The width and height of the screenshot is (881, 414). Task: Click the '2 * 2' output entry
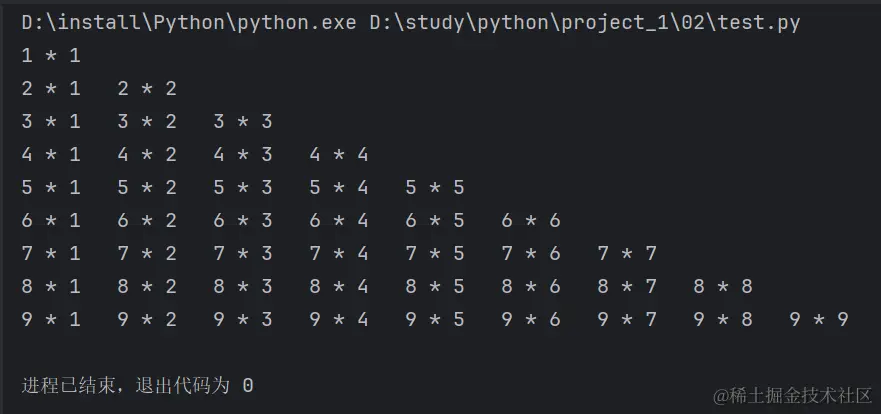click(x=147, y=89)
